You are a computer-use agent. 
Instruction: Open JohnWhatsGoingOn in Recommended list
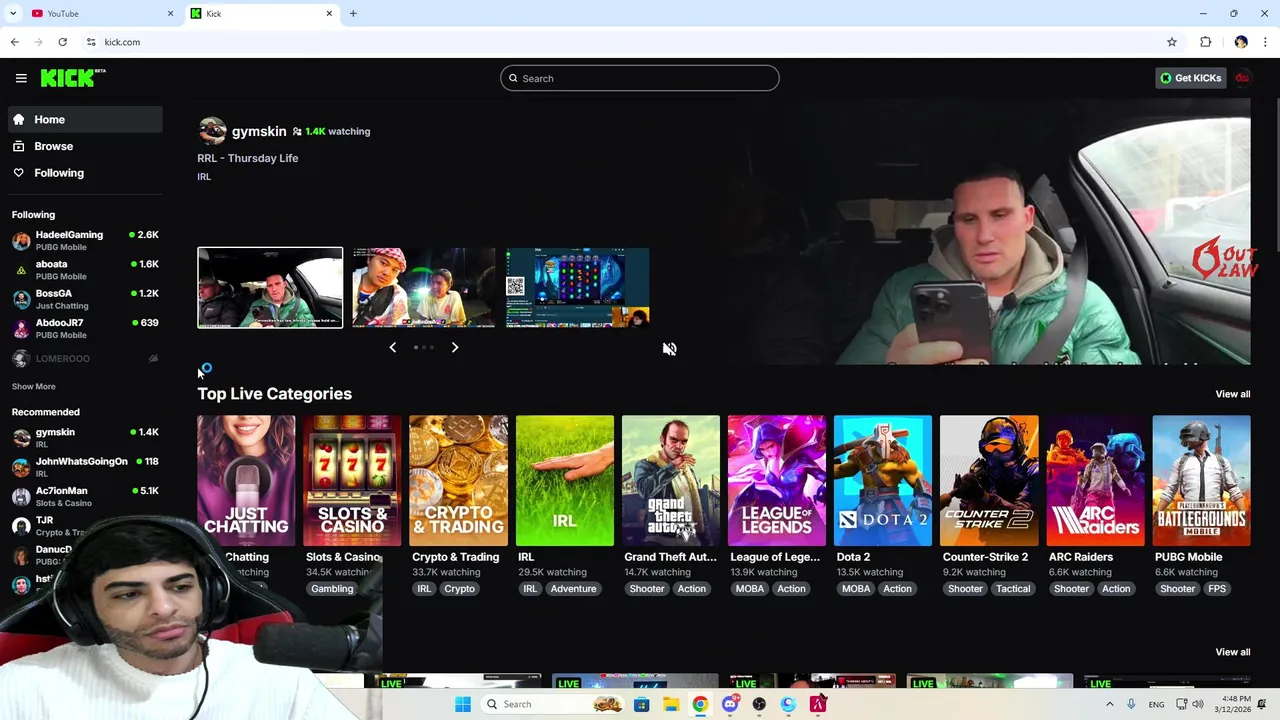(x=85, y=467)
